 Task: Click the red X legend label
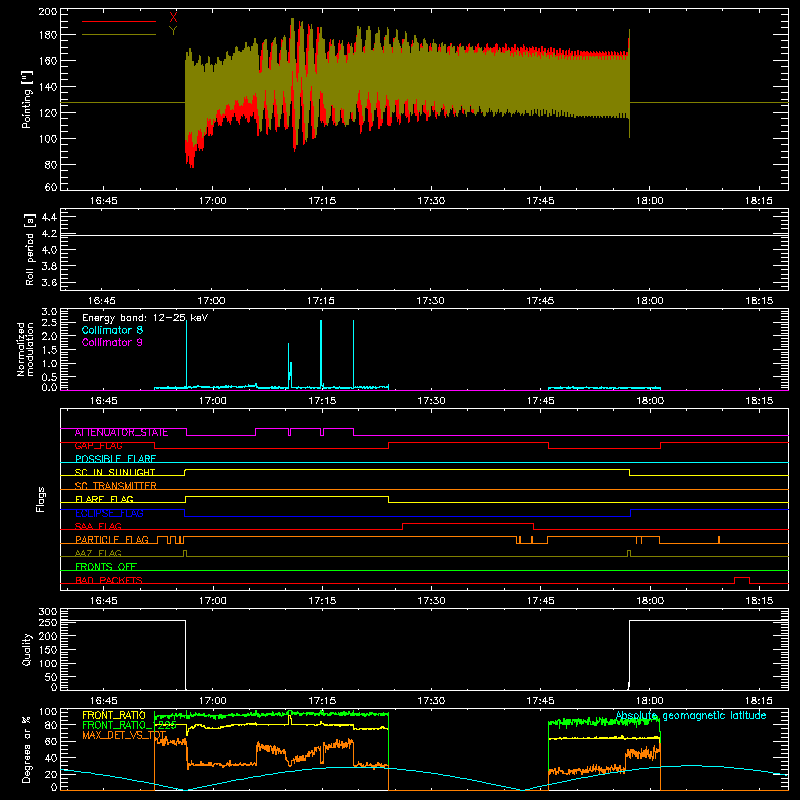(x=173, y=18)
